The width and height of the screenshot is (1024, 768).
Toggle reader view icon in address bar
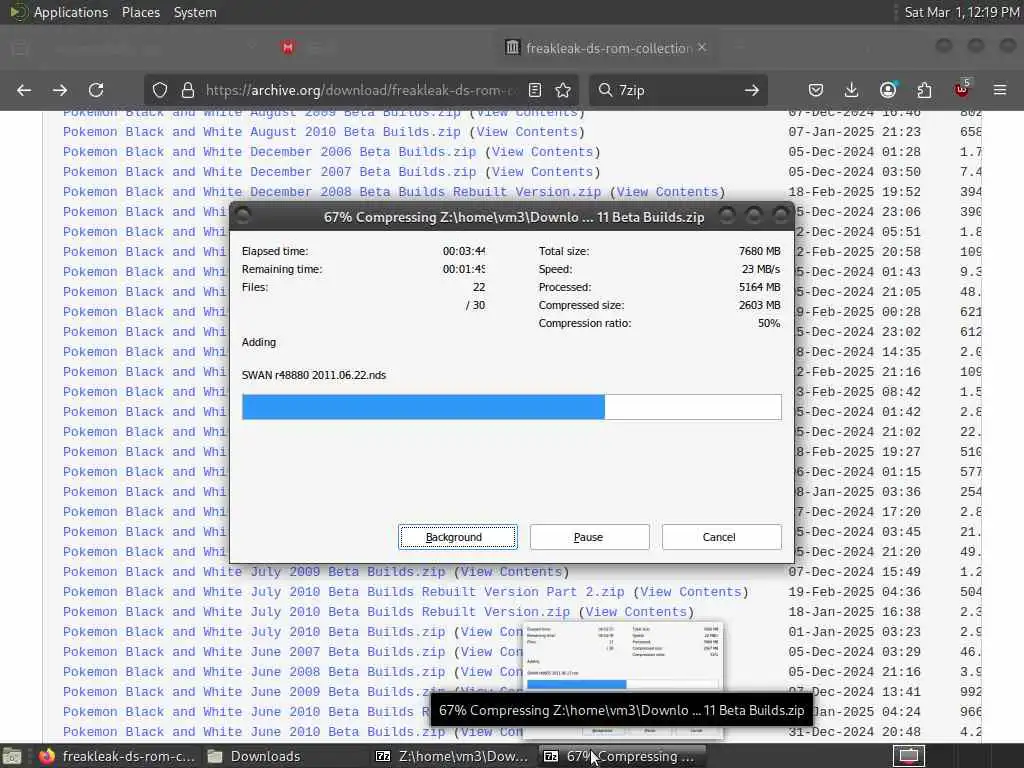coord(535,90)
